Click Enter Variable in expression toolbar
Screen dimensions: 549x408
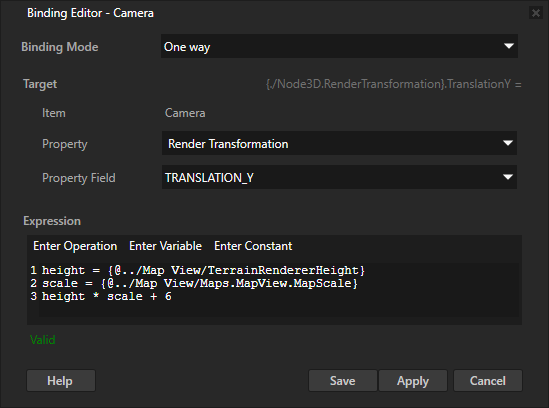point(165,246)
